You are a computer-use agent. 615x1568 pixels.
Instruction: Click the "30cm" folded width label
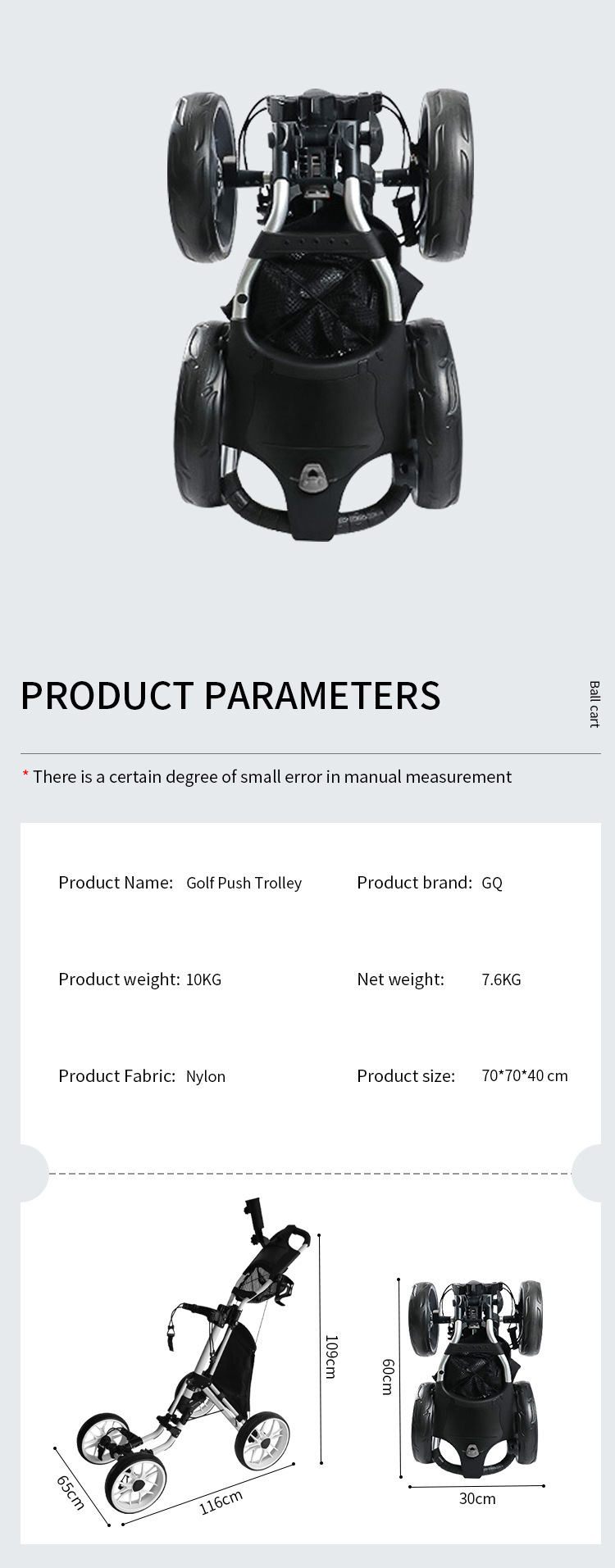[477, 1498]
